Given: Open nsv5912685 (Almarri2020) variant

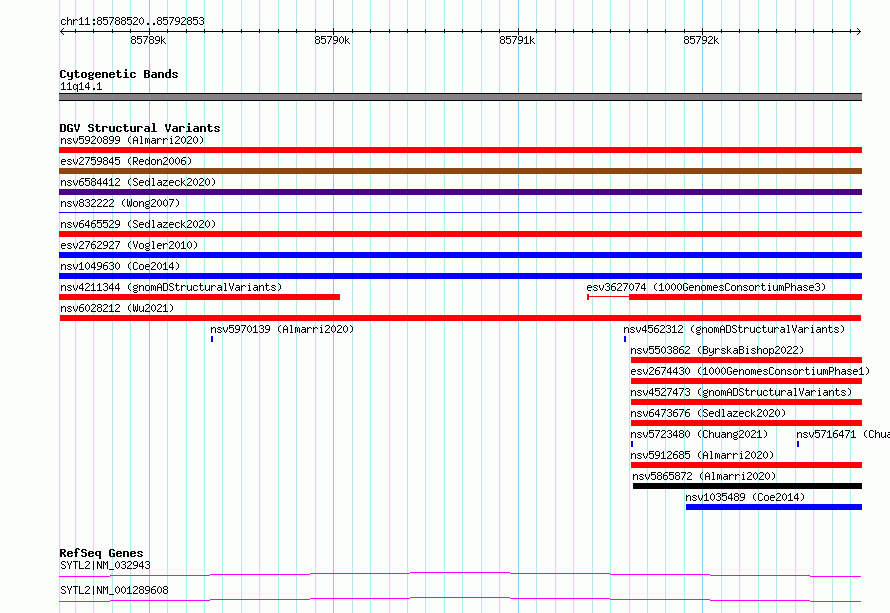Looking at the screenshot, I should click(x=746, y=465).
